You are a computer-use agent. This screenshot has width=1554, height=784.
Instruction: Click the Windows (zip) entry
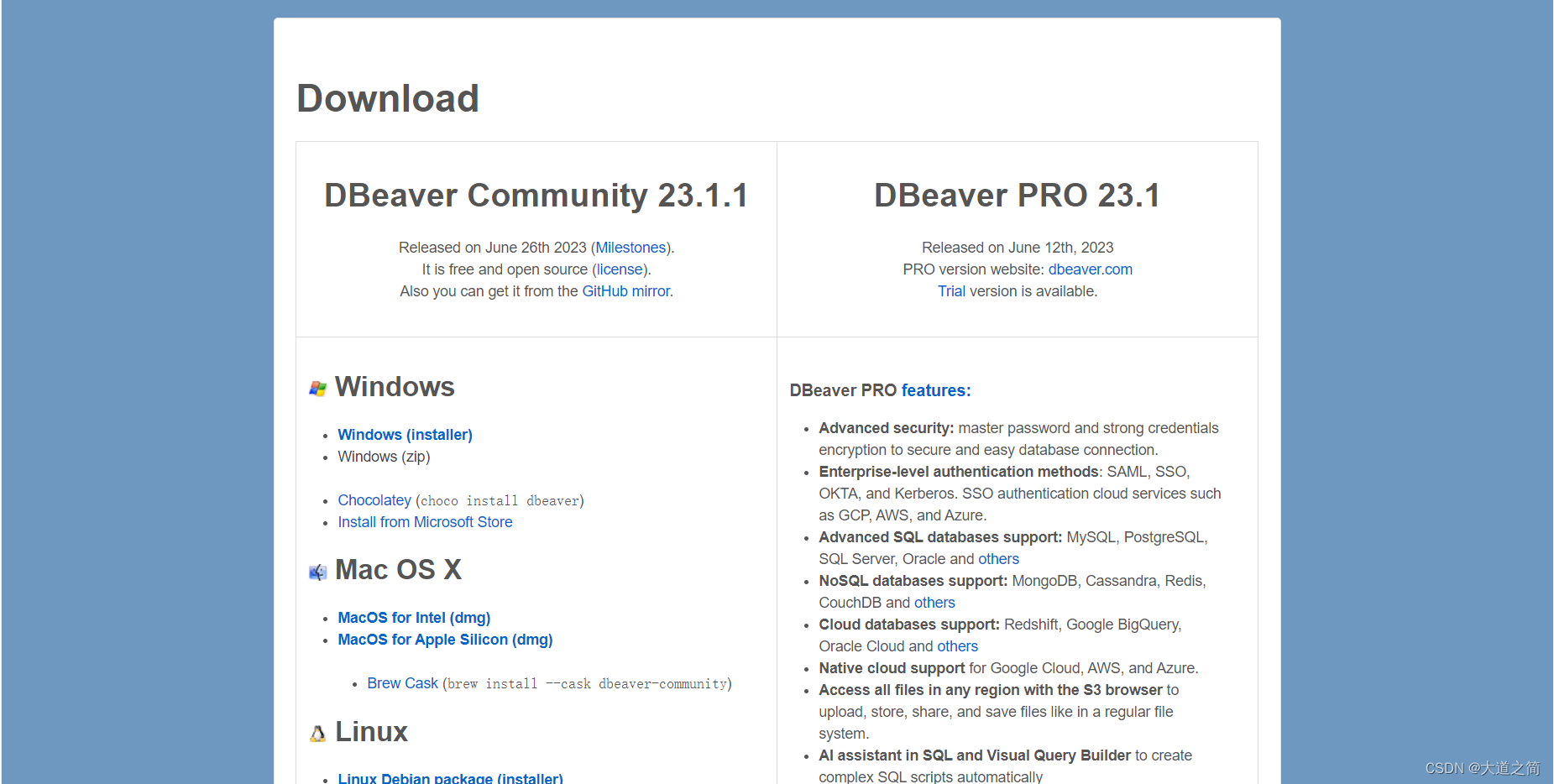point(384,457)
